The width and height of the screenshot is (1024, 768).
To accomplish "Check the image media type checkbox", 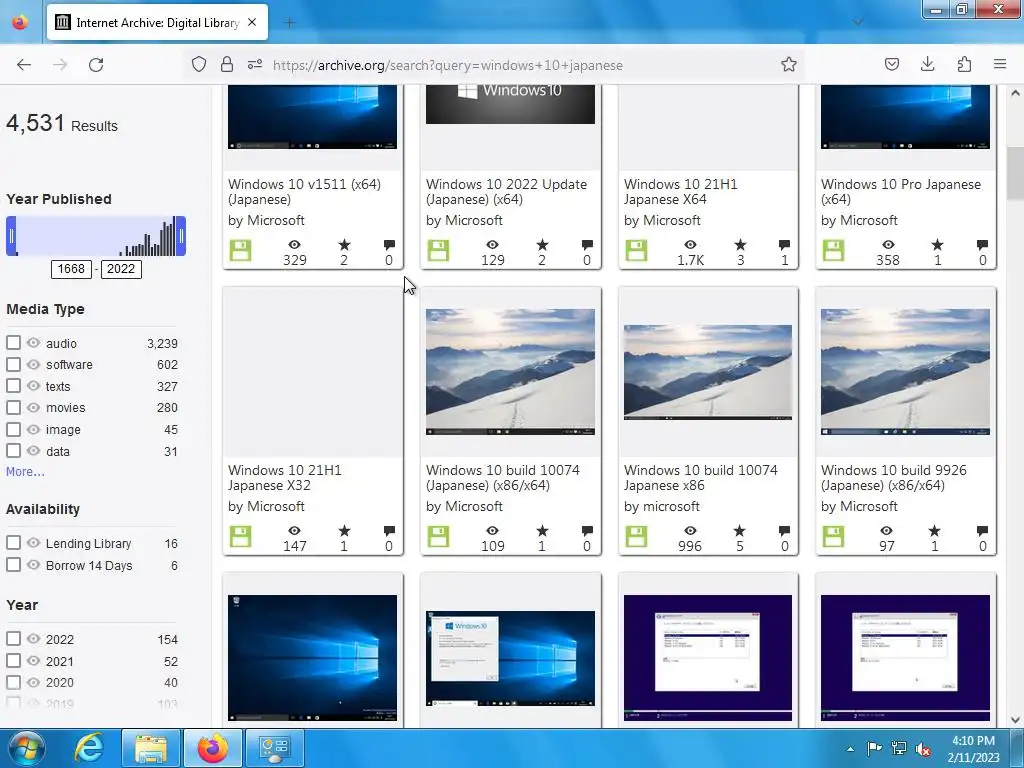I will [x=13, y=429].
